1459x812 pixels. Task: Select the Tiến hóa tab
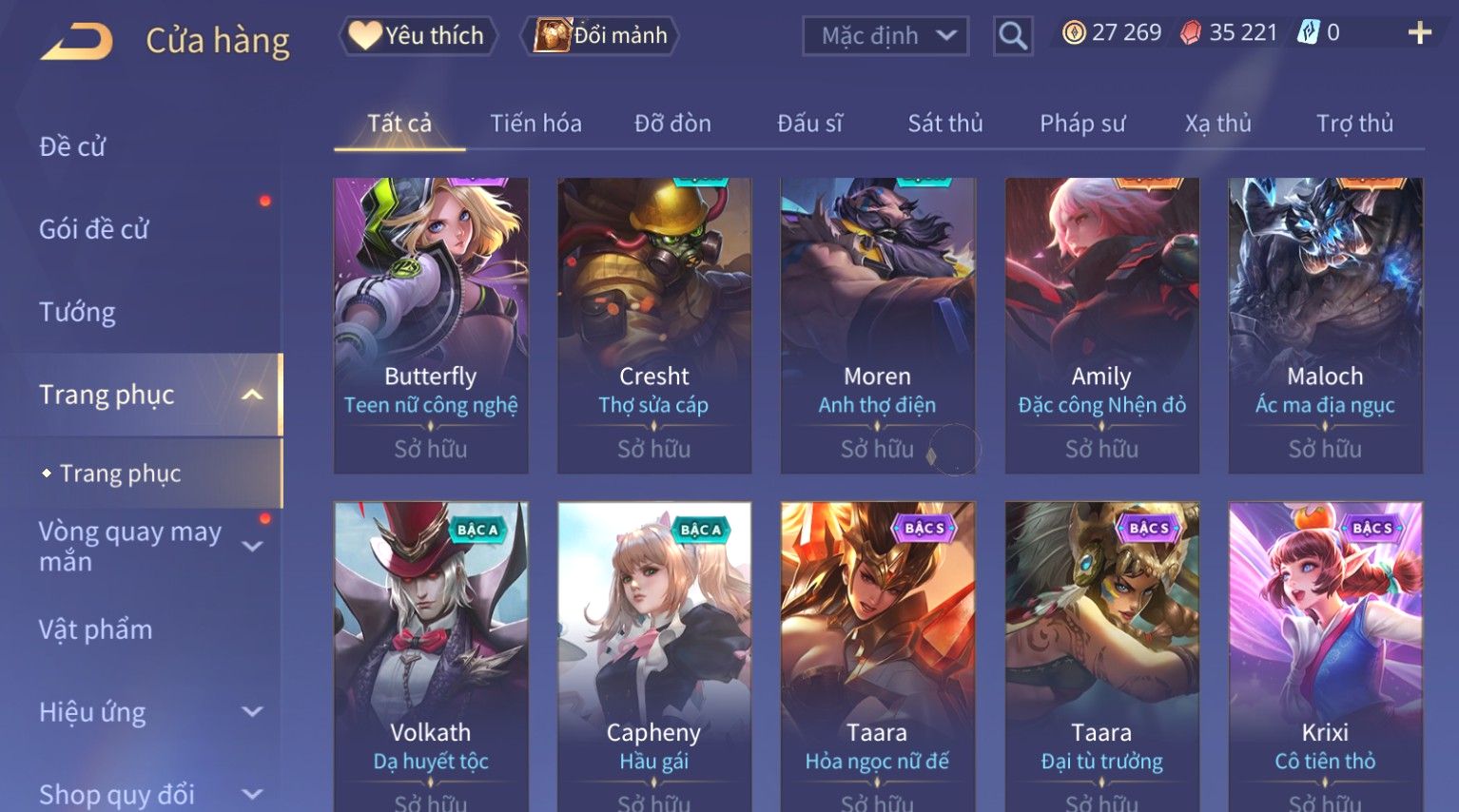[x=535, y=124]
